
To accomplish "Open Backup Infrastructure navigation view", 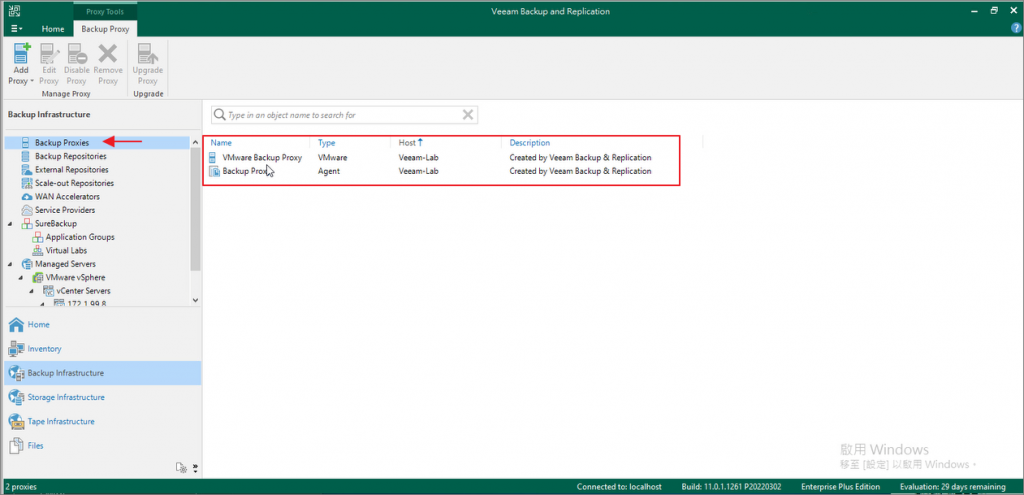I will 102,373.
